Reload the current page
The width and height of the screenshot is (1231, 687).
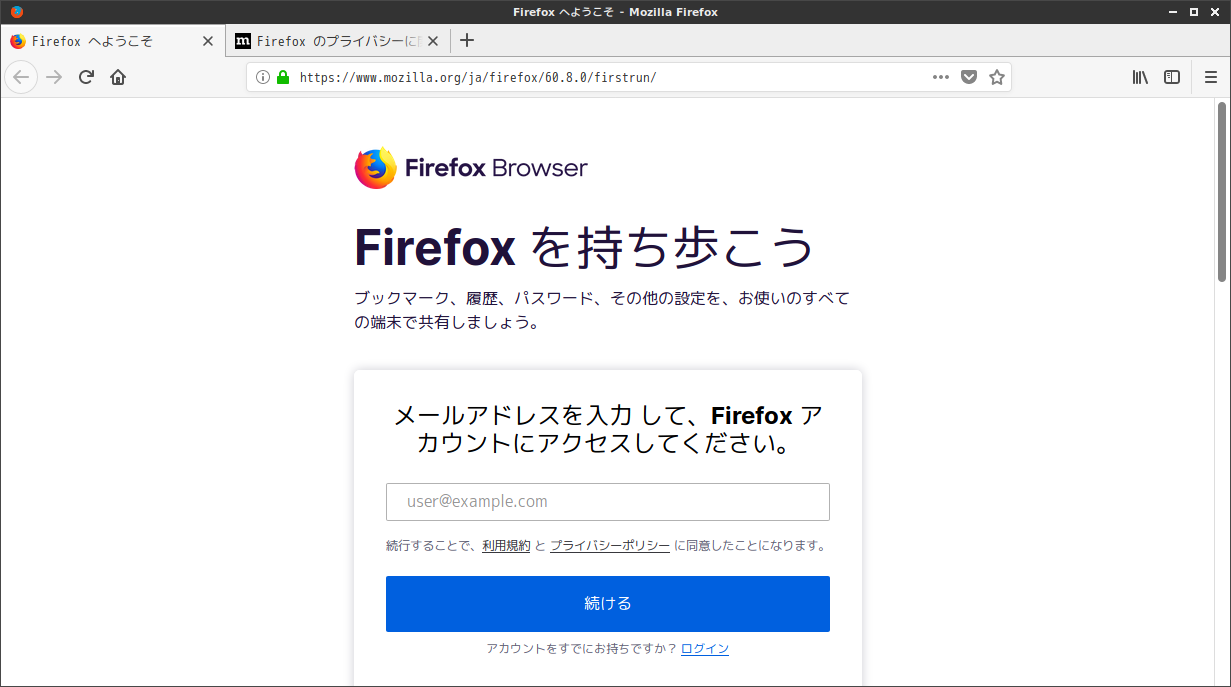[86, 77]
